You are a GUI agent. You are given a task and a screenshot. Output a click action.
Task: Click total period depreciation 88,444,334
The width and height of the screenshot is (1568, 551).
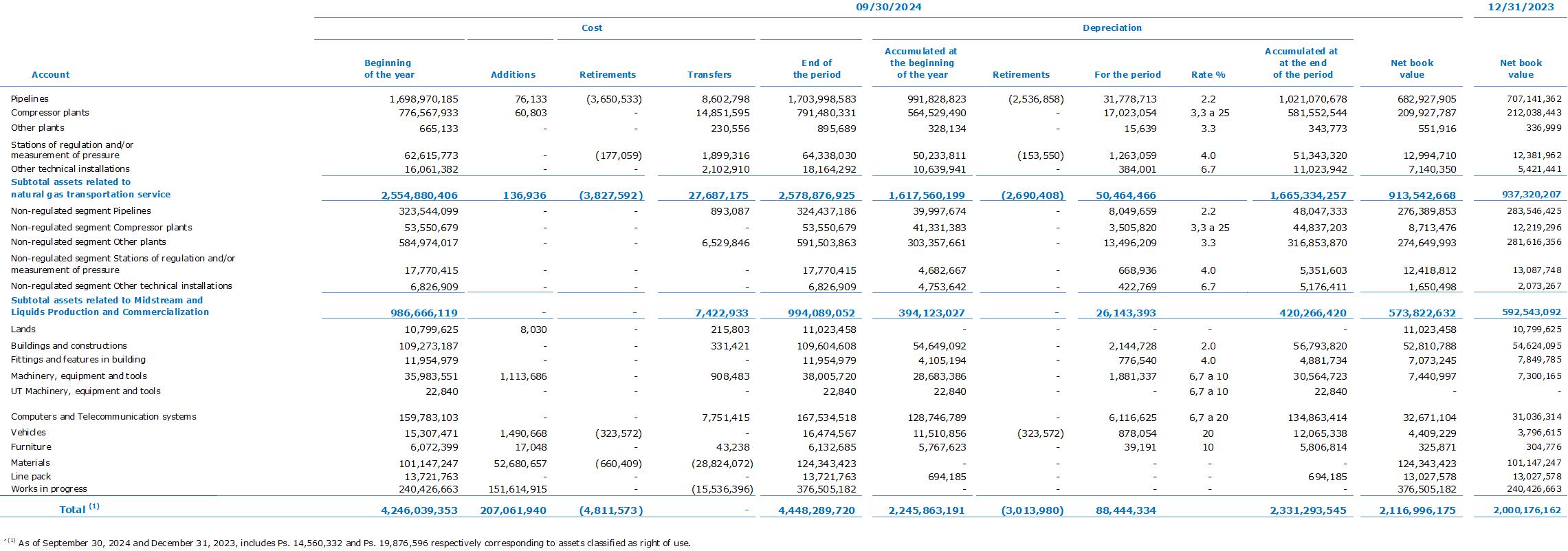[1125, 510]
